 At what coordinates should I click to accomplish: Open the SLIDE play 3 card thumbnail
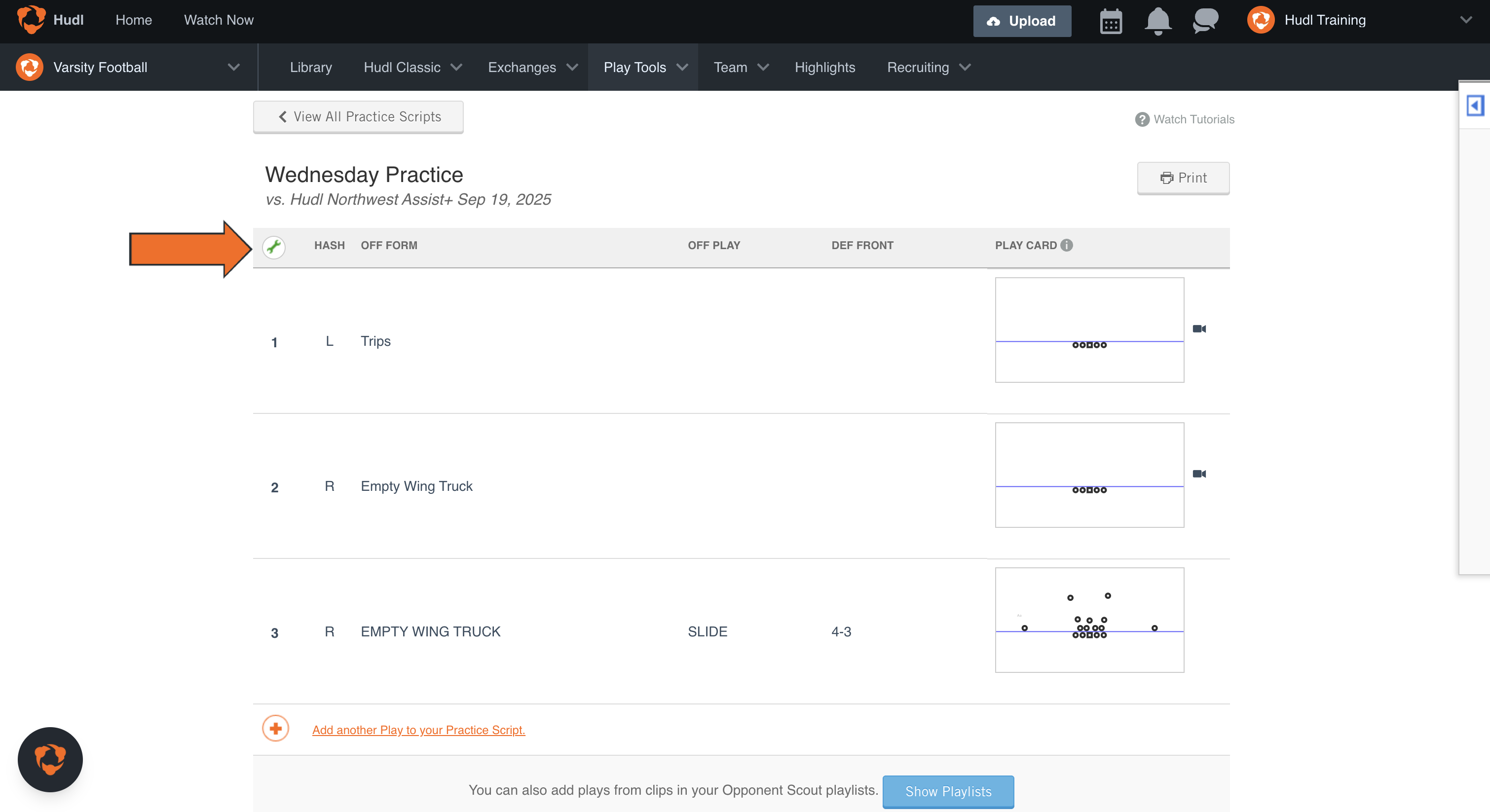[1089, 620]
